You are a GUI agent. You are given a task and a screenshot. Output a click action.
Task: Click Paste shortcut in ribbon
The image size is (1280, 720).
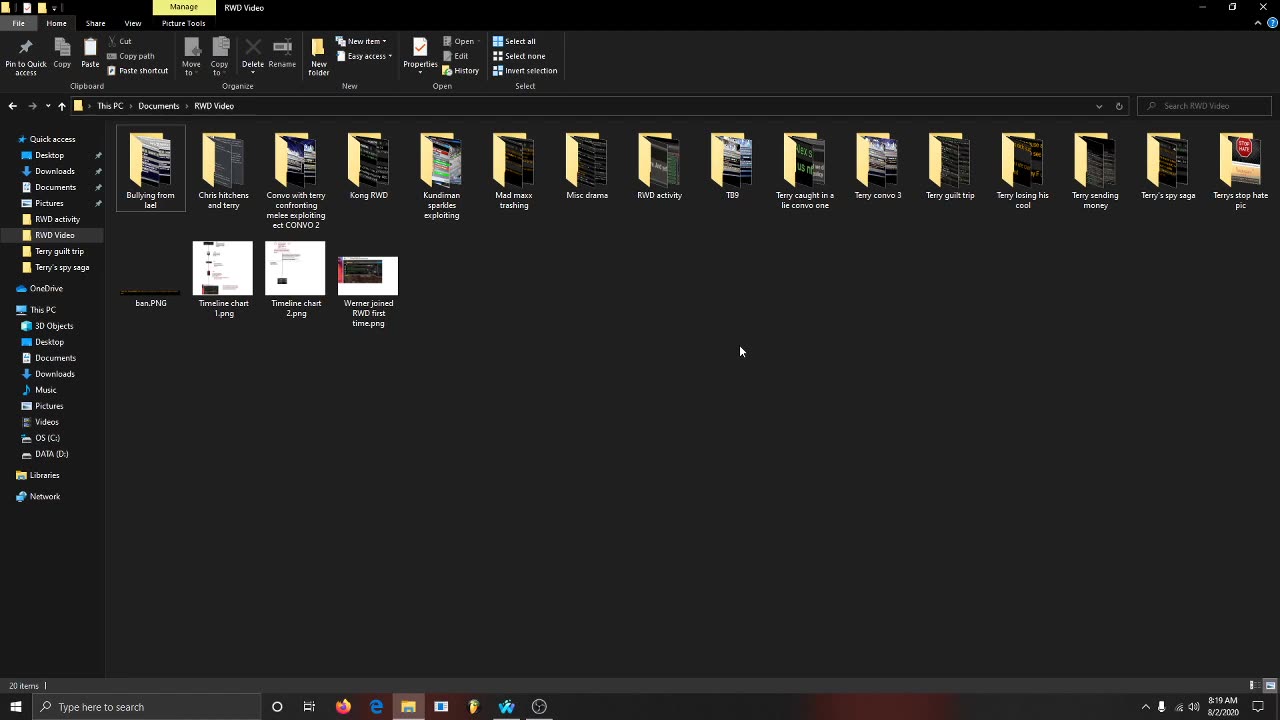tap(138, 71)
